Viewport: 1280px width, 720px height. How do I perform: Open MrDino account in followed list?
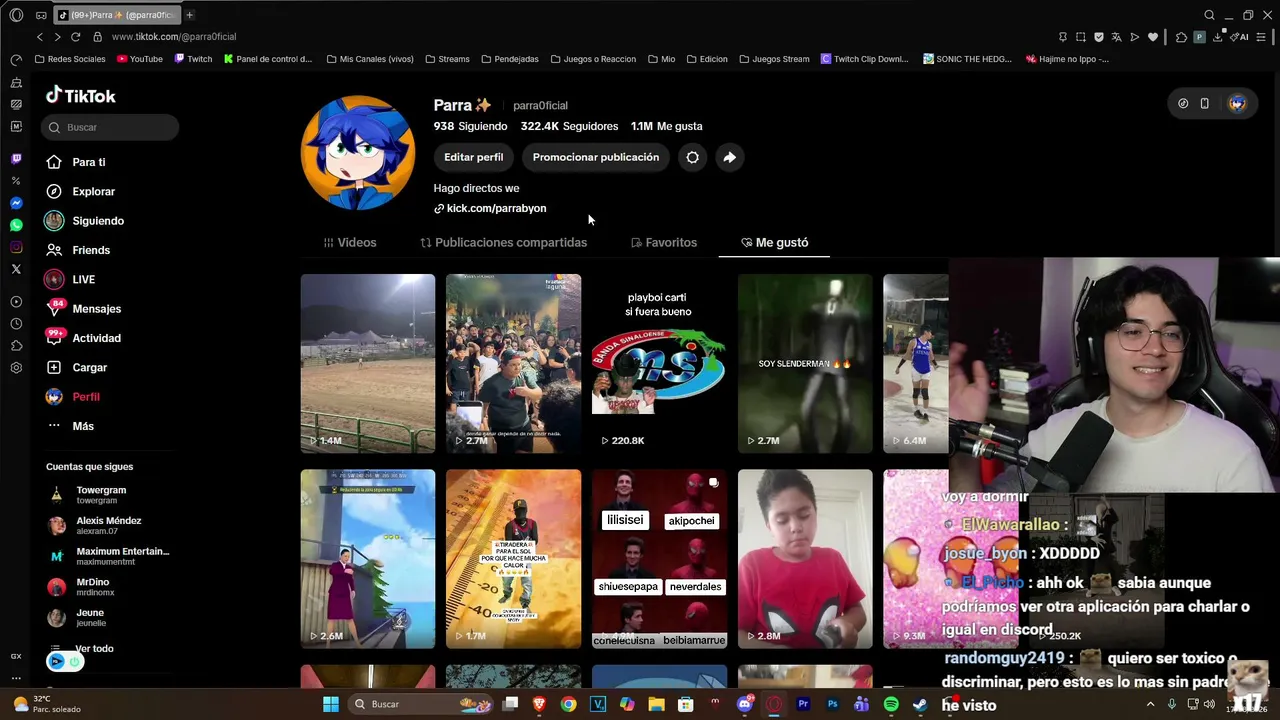(93, 586)
